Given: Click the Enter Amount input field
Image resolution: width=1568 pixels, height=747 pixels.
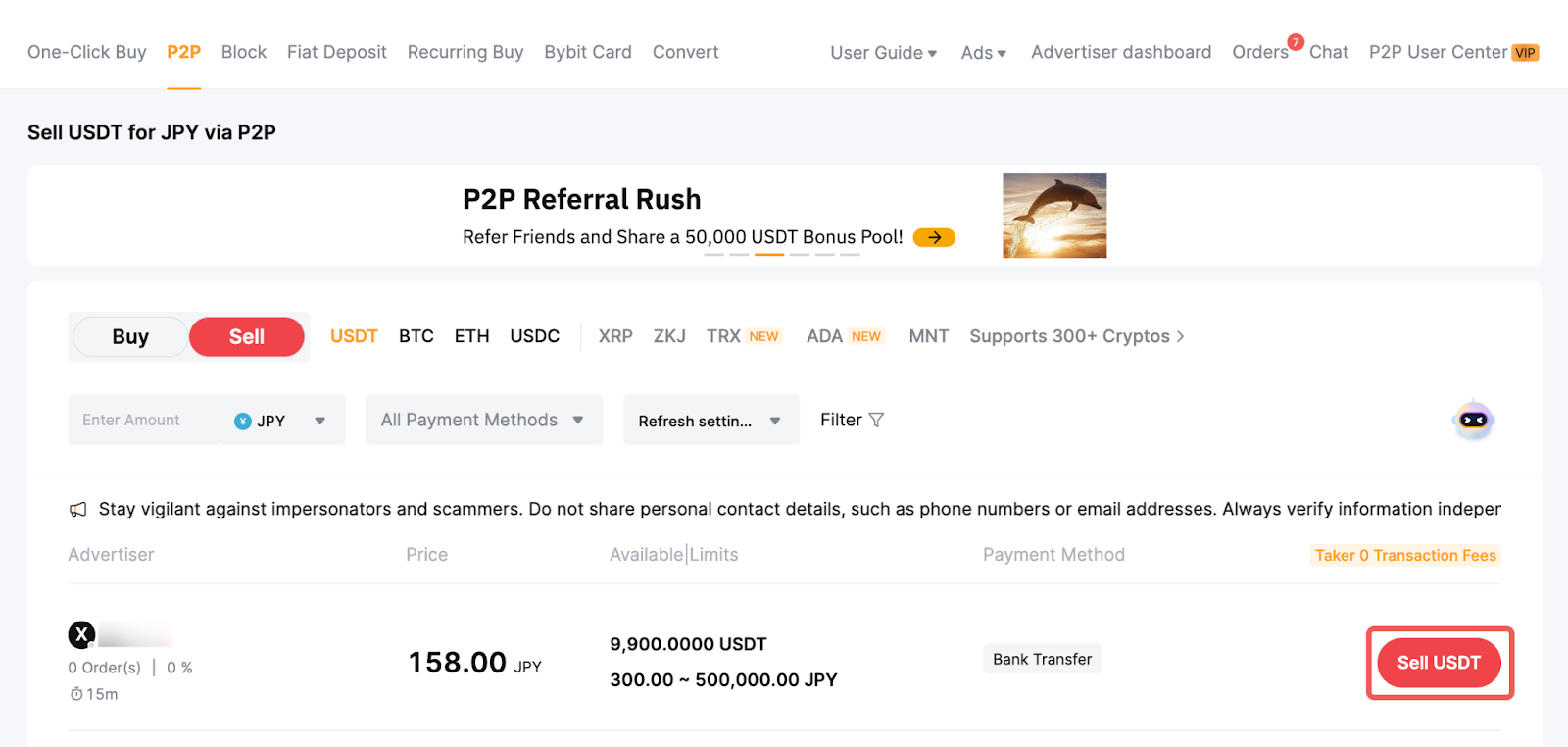Looking at the screenshot, I should pos(143,421).
